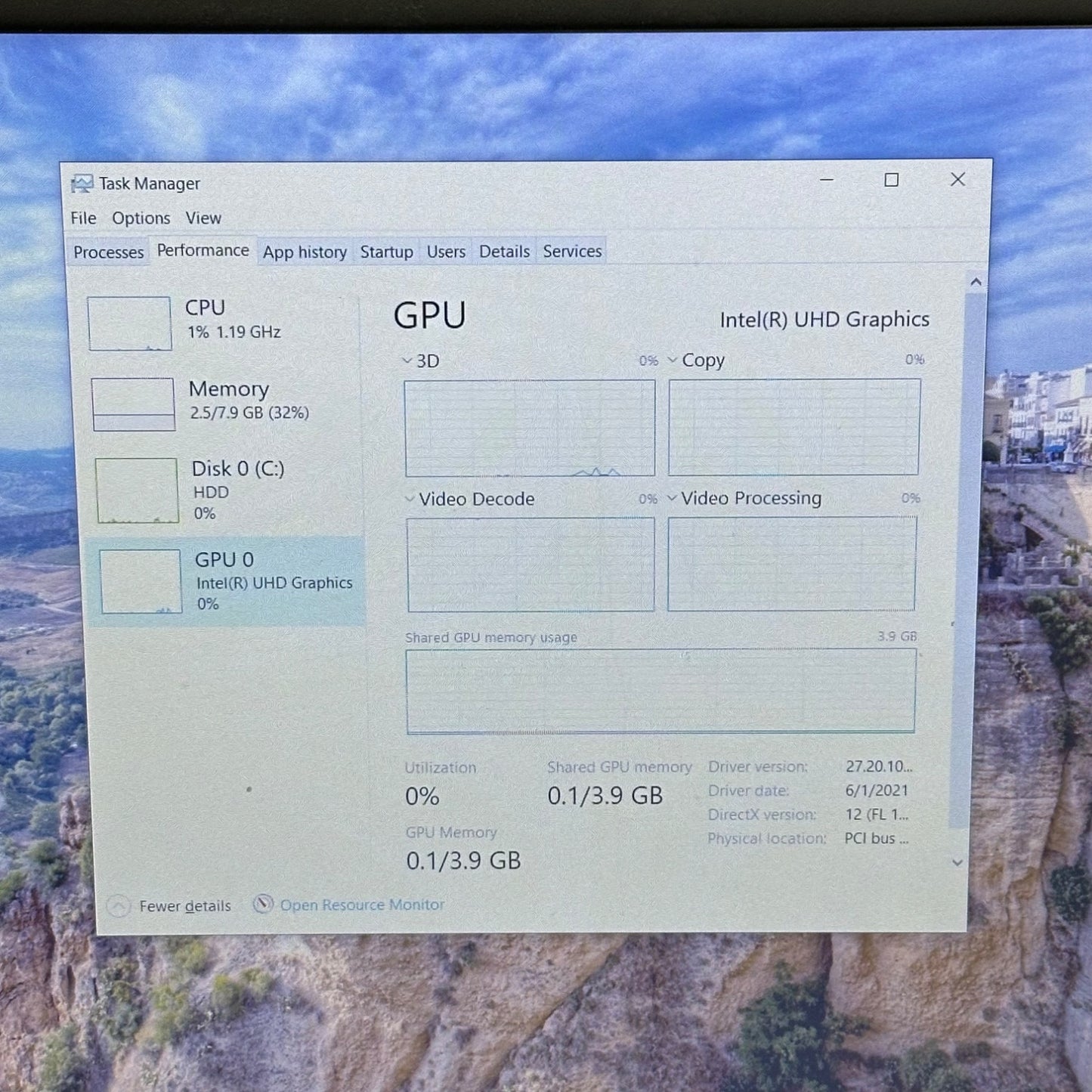The image size is (1092, 1092).
Task: Click Open Resource Monitor link
Action: click(x=362, y=905)
